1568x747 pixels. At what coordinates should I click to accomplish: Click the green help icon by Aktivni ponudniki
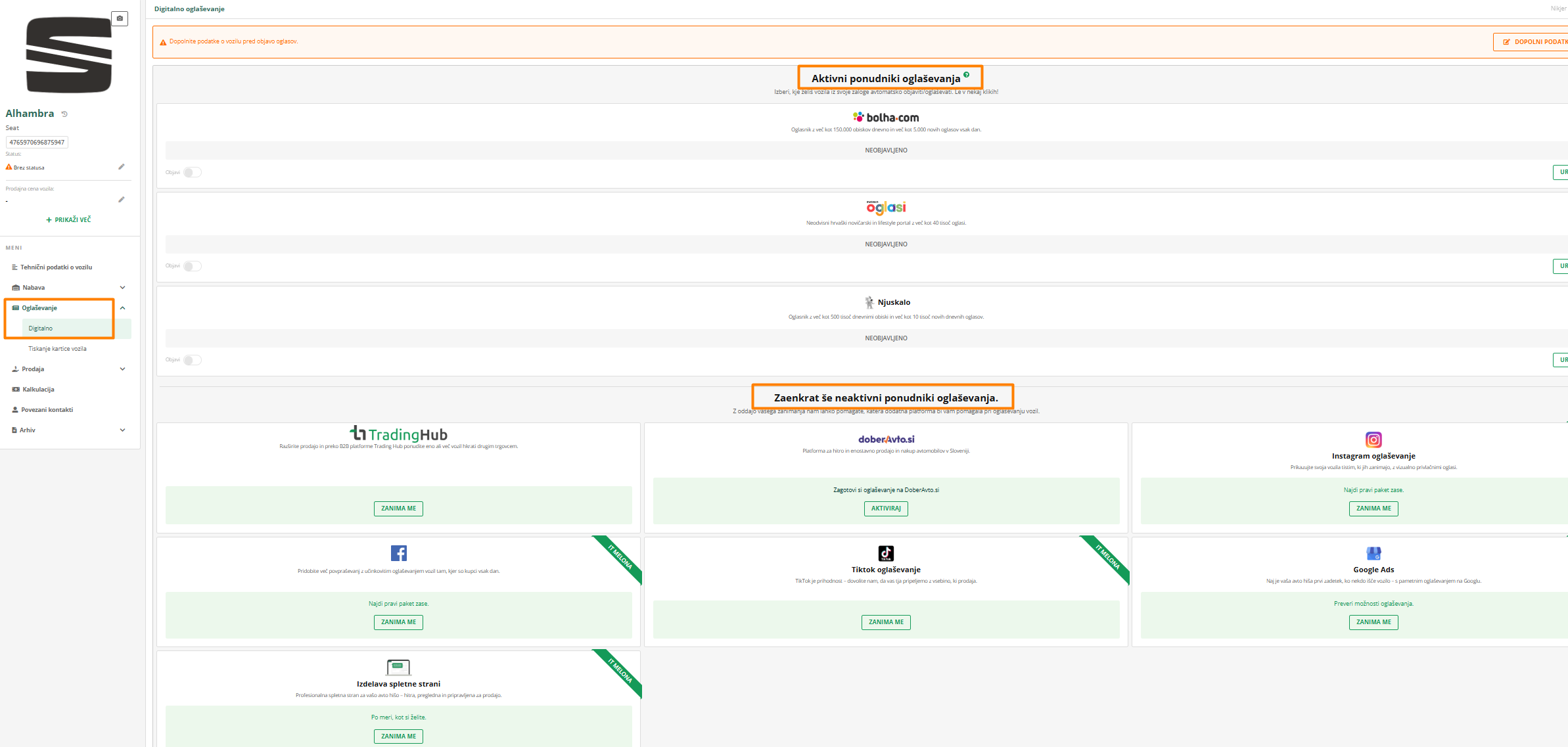coord(966,75)
